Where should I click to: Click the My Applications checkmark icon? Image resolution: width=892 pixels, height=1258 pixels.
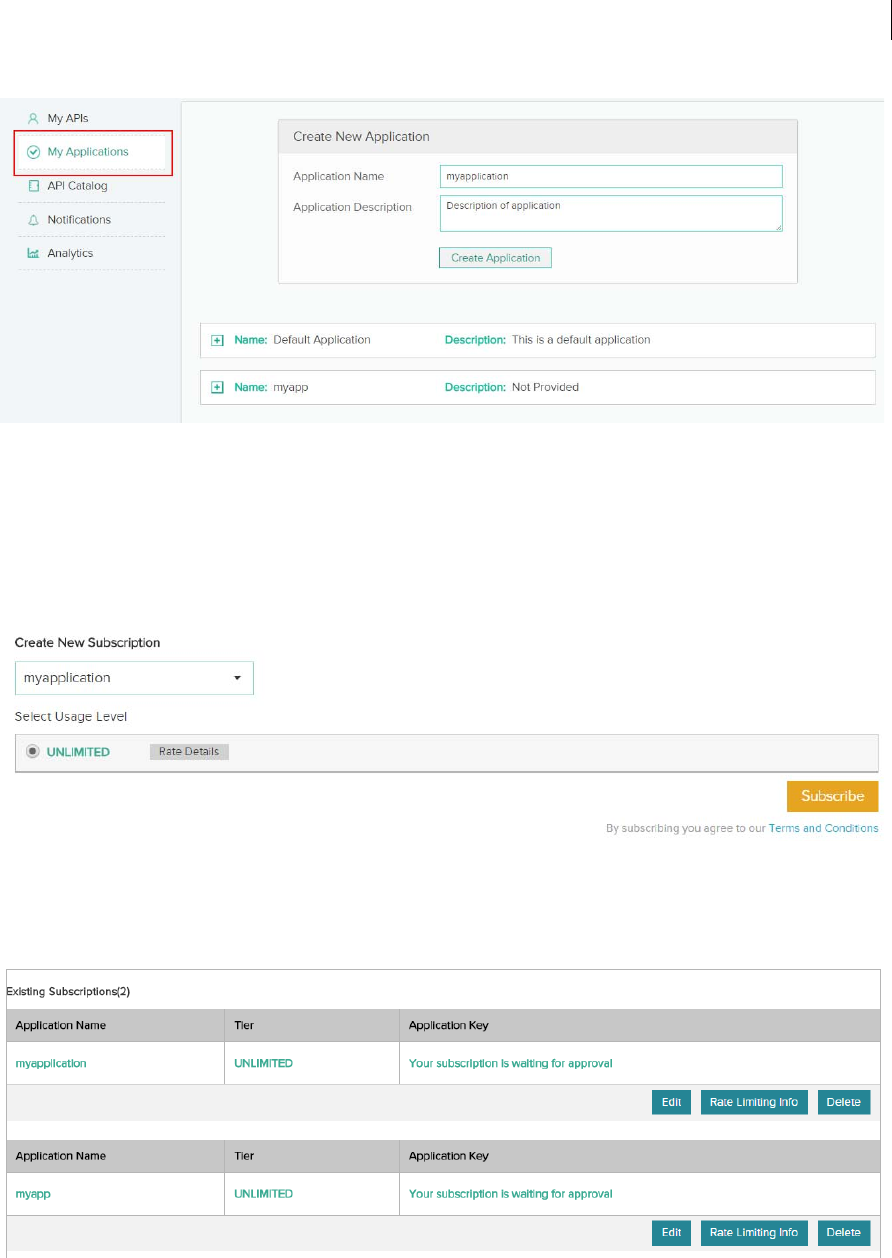[33, 152]
